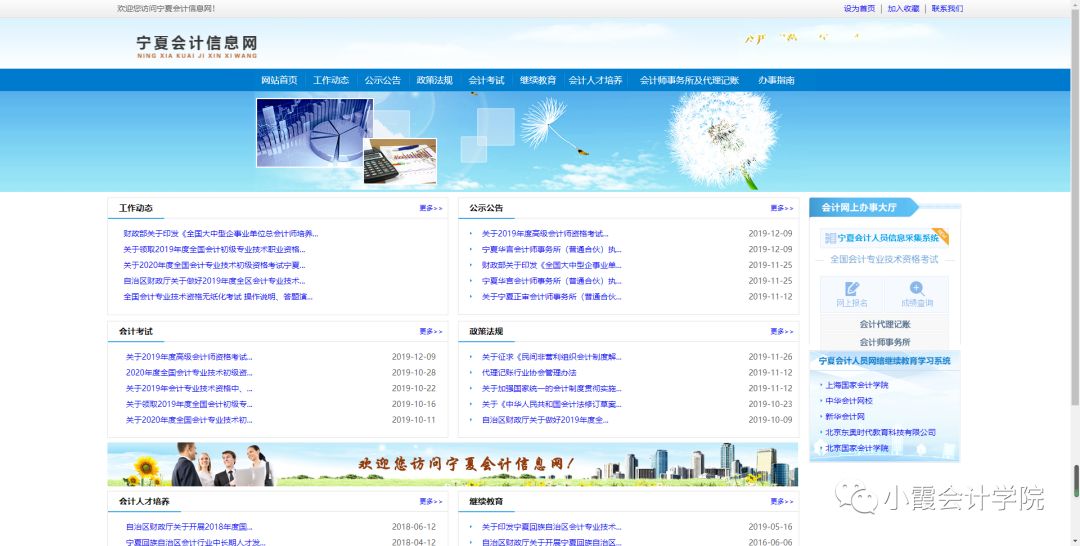Viewport: 1080px width, 546px height.
Task: Open 更多>> in 会计人才培养 panel
Action: pyautogui.click(x=431, y=501)
